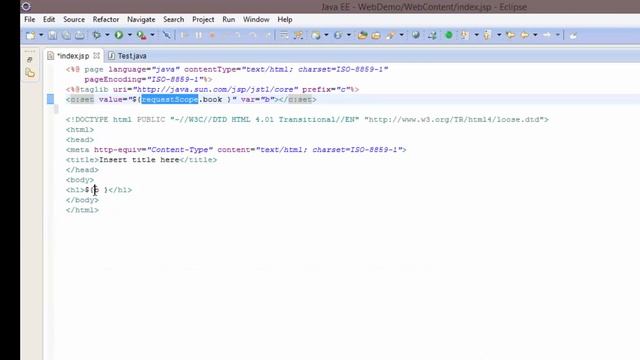Click the Save icon in toolbar
640x360 pixels.
[x=52, y=36]
